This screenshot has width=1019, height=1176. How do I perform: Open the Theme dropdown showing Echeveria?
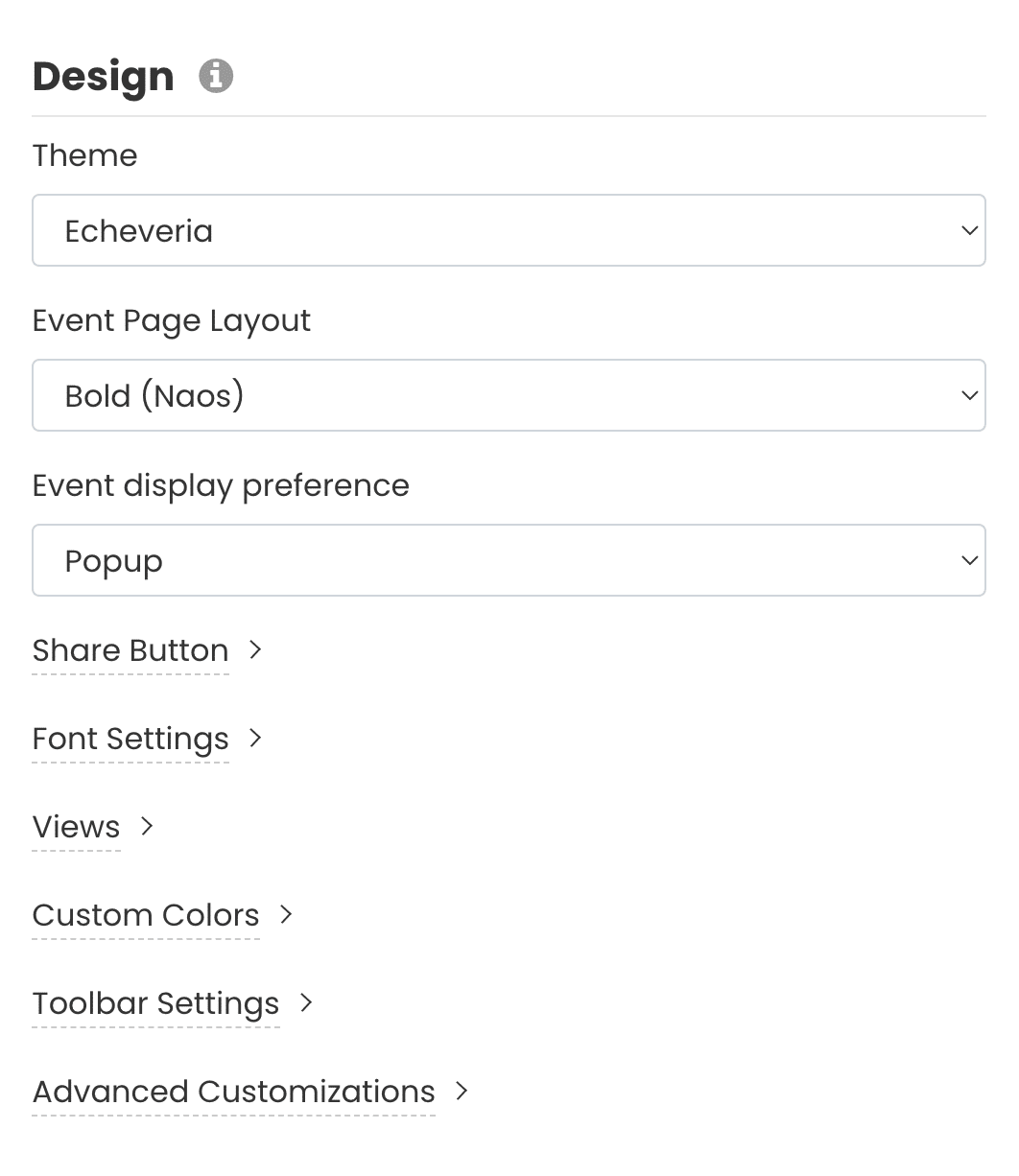pos(509,230)
